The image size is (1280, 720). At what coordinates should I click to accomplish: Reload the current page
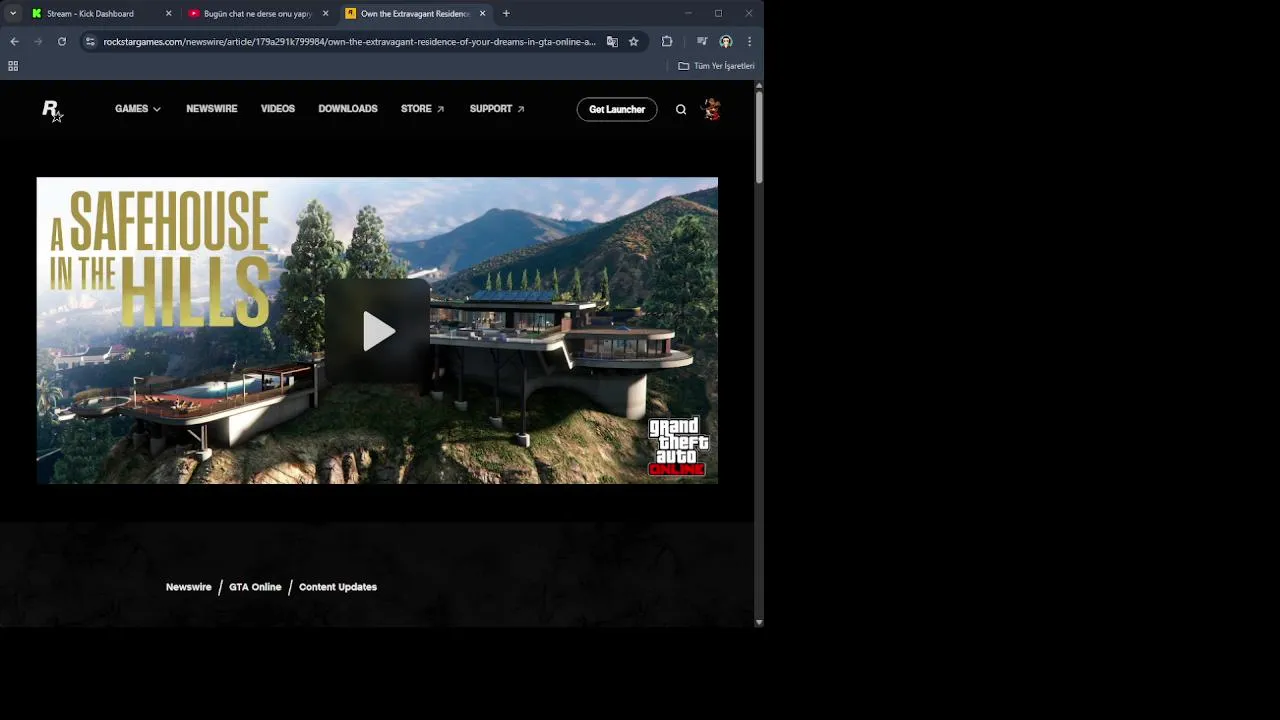(x=62, y=41)
